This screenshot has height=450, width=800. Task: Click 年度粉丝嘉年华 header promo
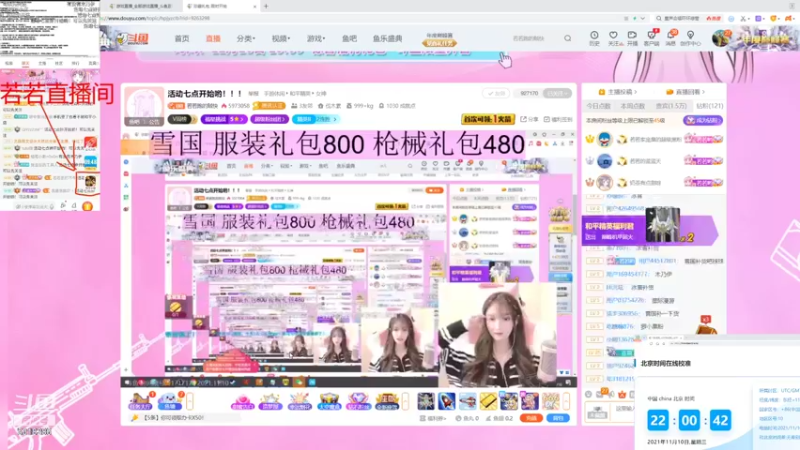[x=439, y=39]
